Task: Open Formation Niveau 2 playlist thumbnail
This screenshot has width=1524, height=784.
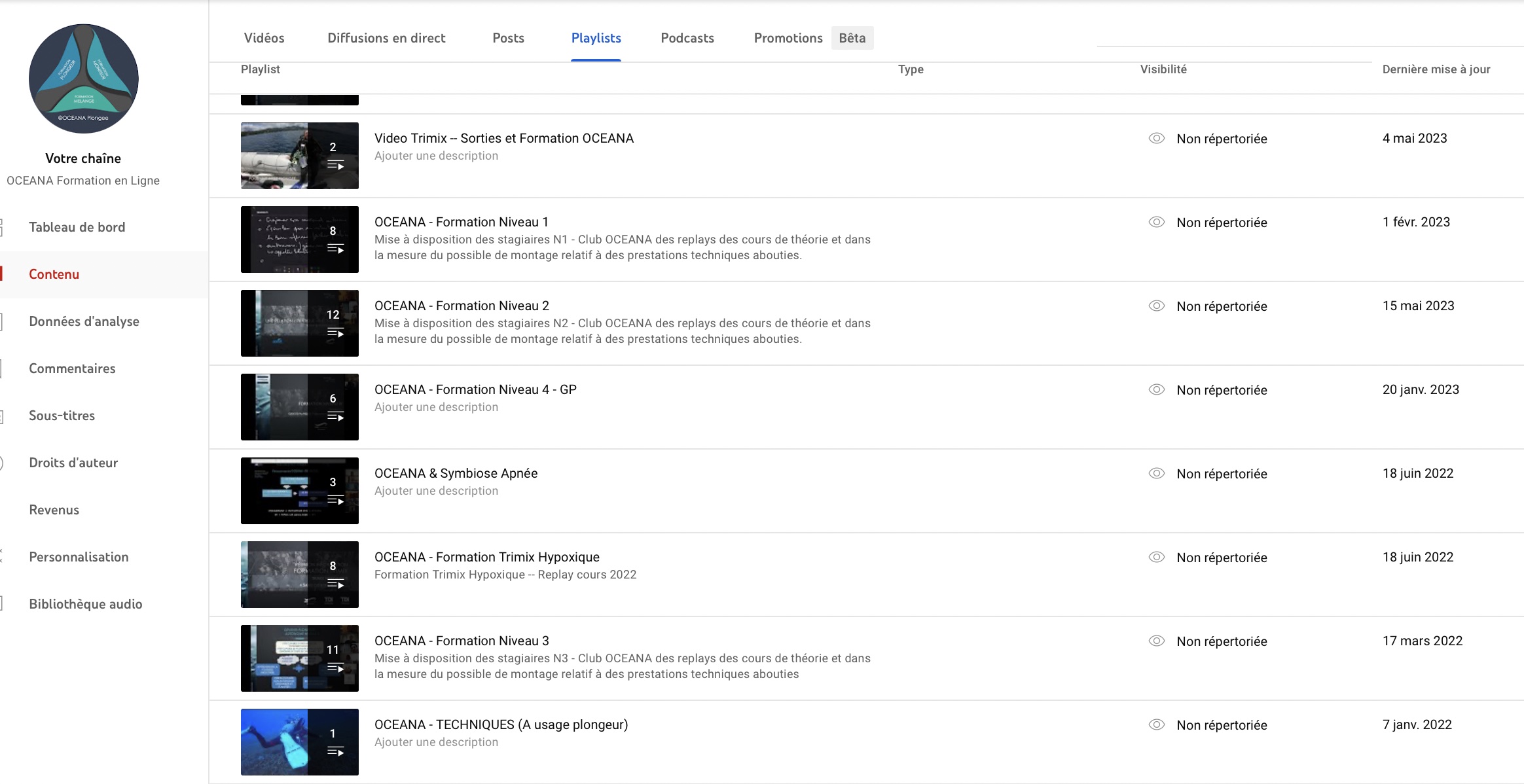Action: (300, 323)
